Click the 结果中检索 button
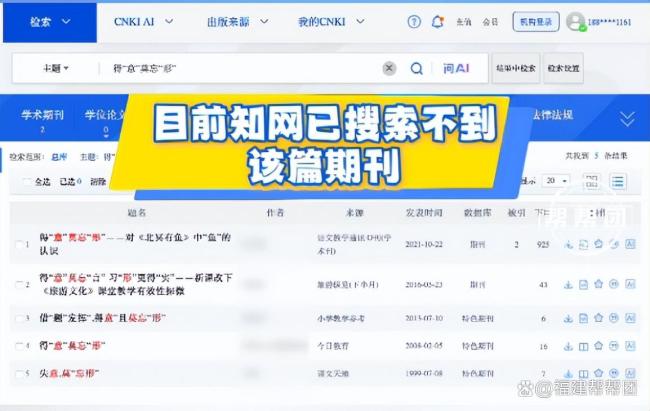This screenshot has width=650, height=411. point(516,68)
